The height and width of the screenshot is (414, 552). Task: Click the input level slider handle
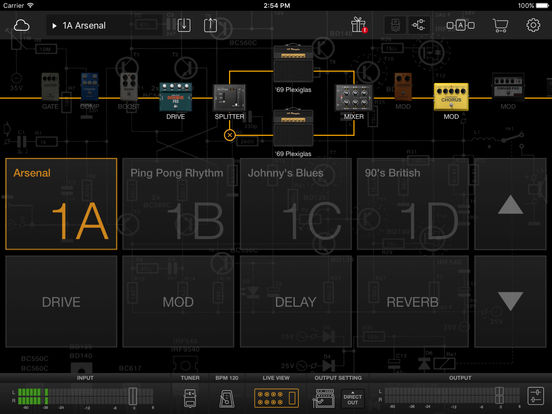click(133, 396)
